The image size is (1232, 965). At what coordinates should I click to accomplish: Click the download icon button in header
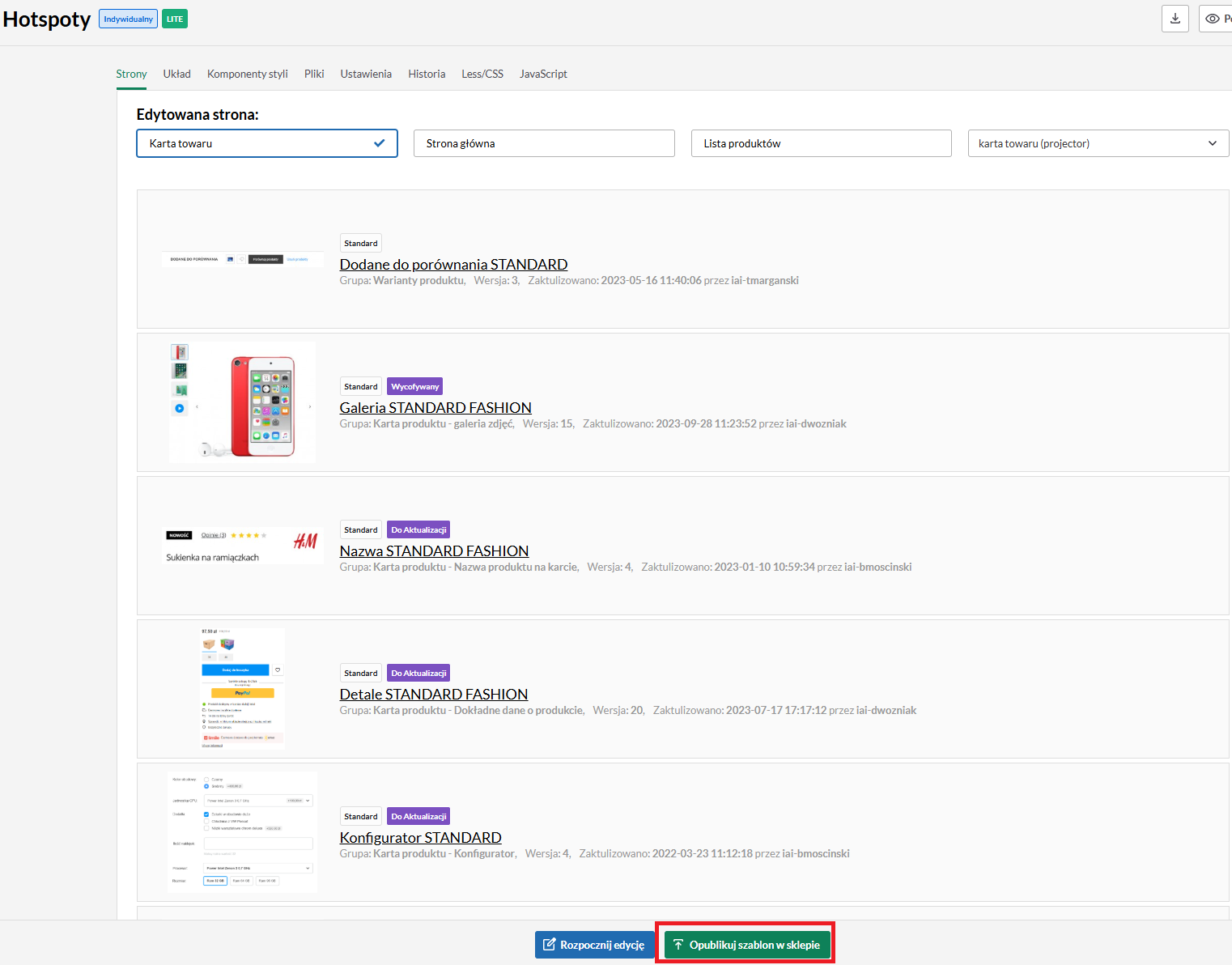tap(1175, 19)
